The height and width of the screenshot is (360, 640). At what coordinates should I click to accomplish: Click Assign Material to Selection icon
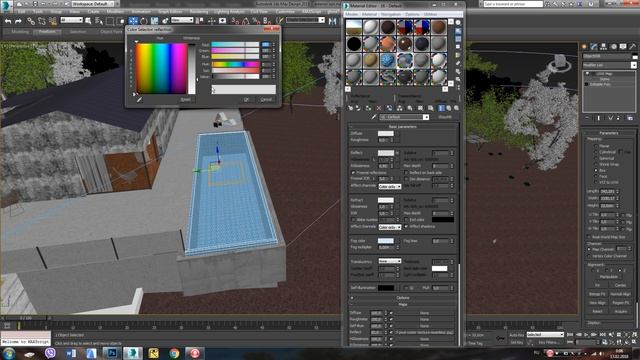(369, 108)
